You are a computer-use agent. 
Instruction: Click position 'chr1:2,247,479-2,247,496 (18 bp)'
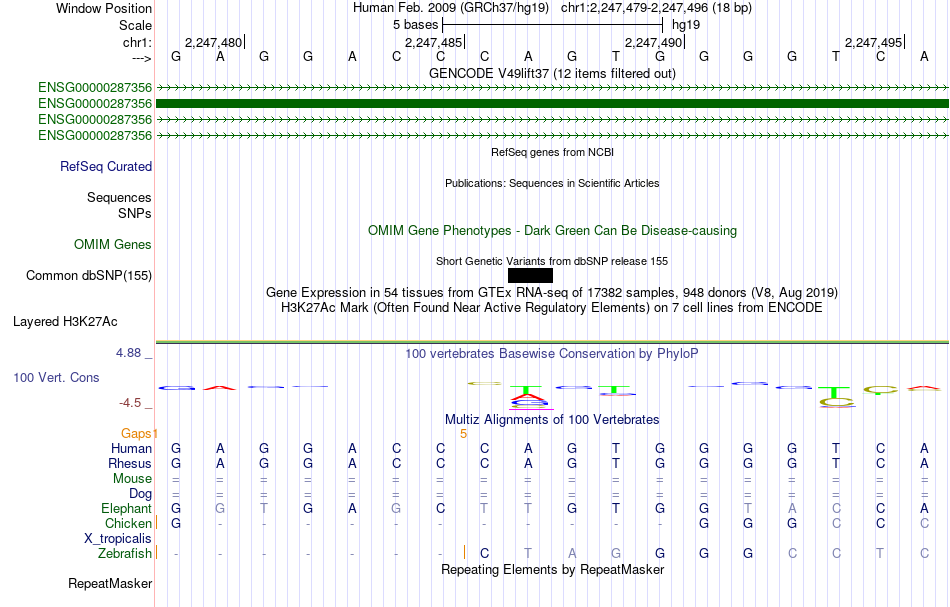(x=656, y=8)
